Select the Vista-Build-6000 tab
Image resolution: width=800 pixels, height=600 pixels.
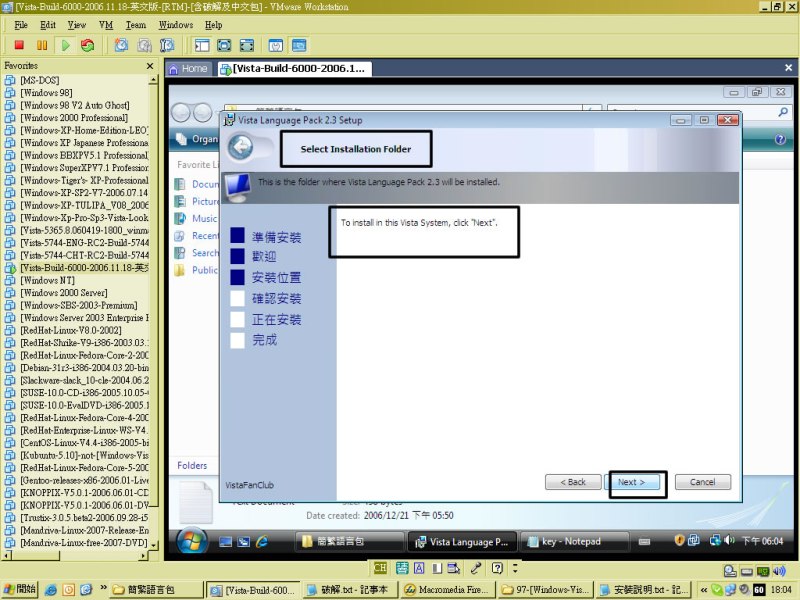[294, 68]
